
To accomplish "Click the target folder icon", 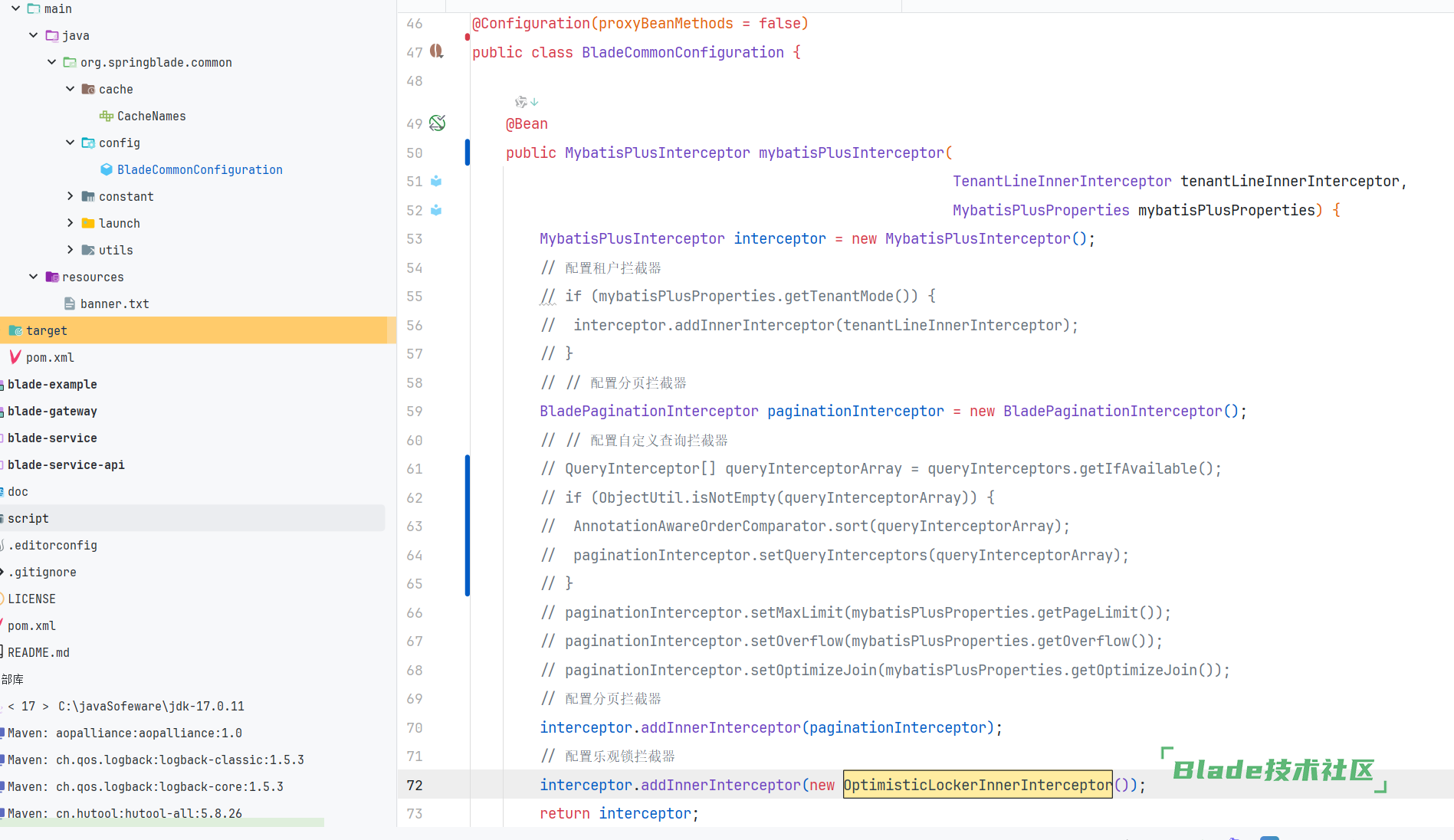I will coord(15,330).
